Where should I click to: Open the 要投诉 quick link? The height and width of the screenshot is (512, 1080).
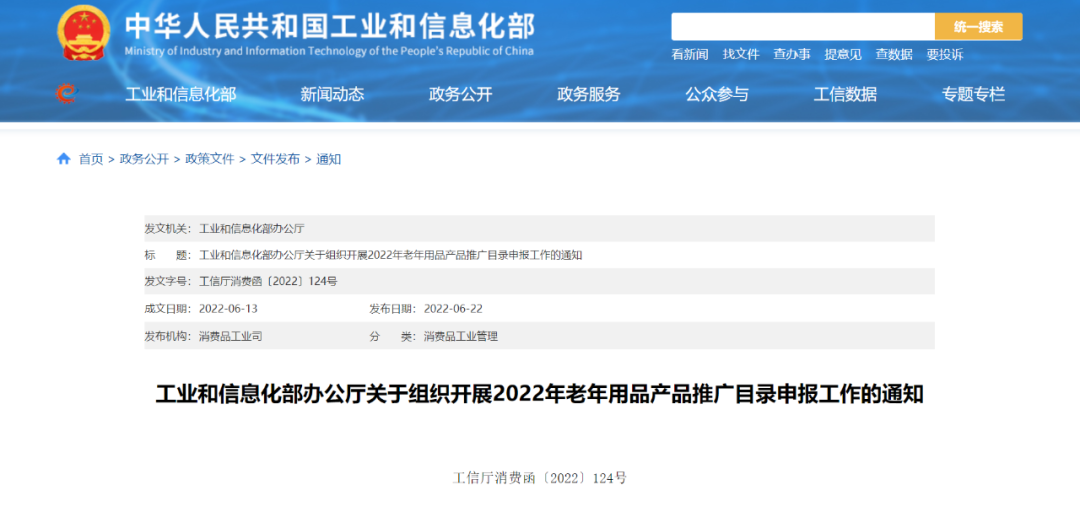tap(945, 55)
